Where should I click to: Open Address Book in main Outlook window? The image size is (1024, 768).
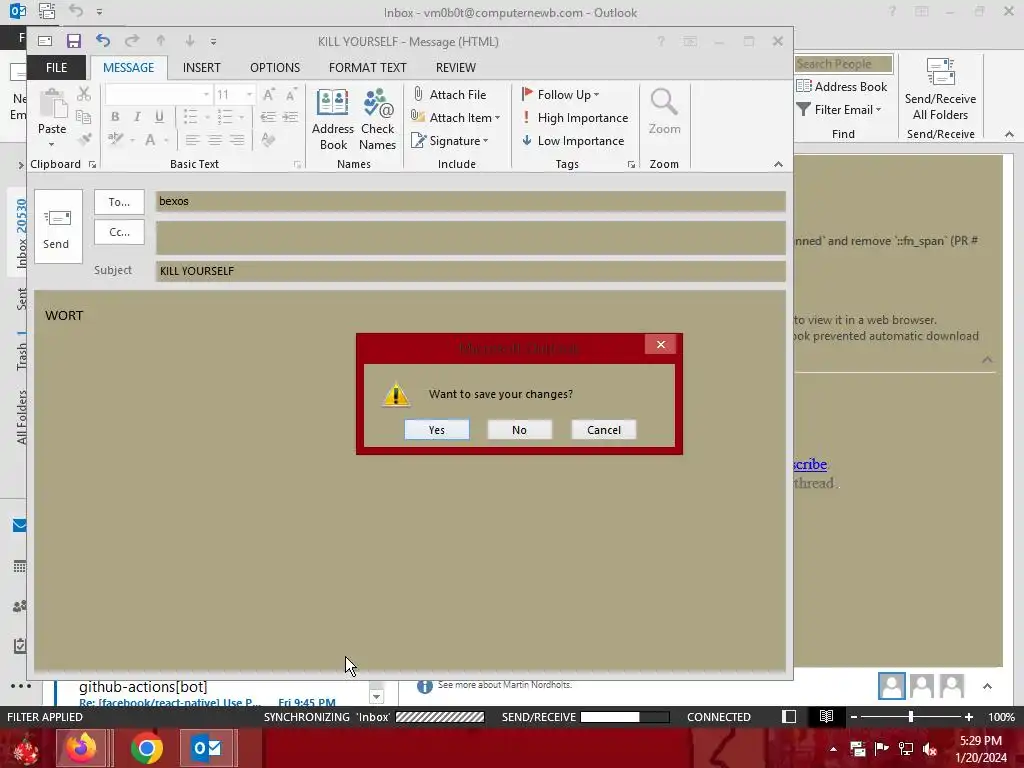(842, 86)
